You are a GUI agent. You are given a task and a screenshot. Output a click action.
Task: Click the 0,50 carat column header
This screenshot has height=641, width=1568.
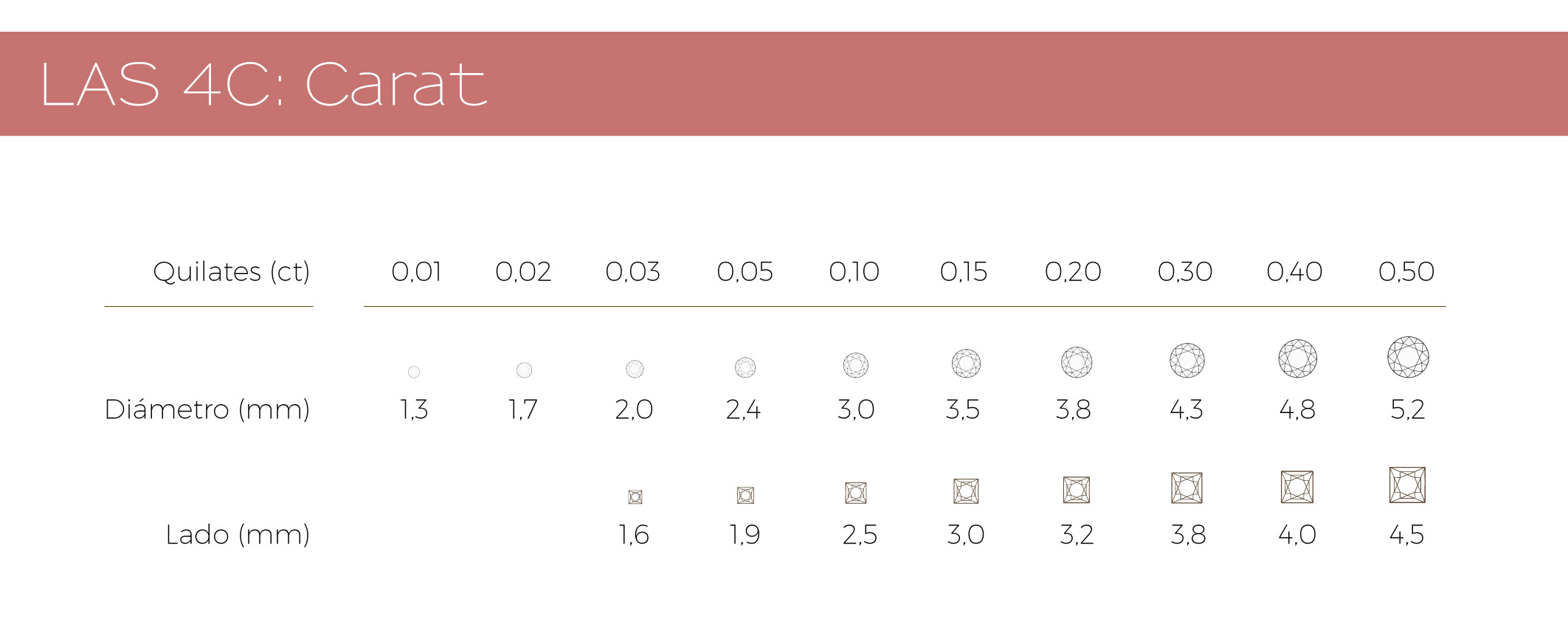[x=1406, y=271]
